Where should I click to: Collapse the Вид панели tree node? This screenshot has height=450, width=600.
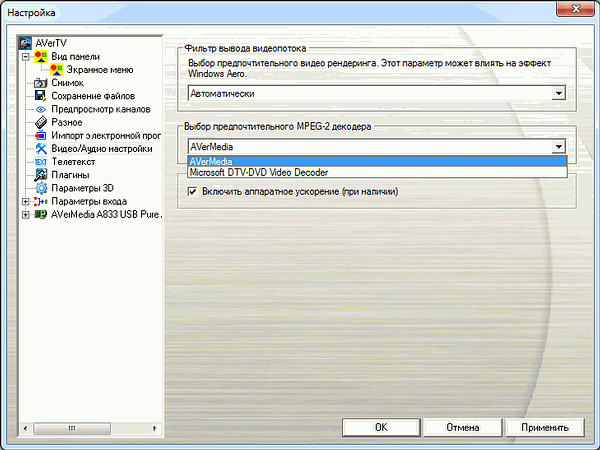(25, 57)
